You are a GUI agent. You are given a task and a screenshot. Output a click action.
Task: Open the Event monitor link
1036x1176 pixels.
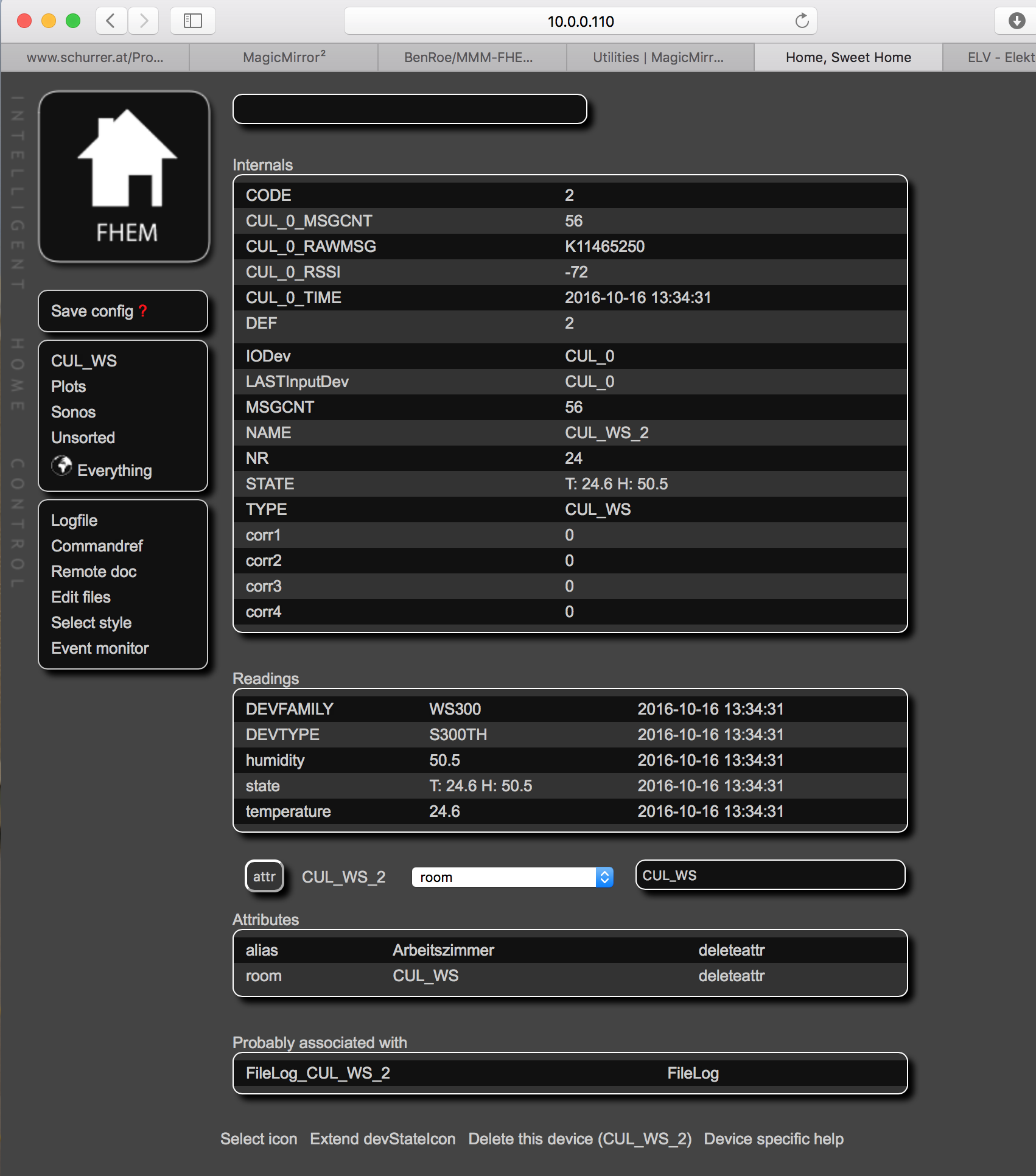(x=100, y=648)
